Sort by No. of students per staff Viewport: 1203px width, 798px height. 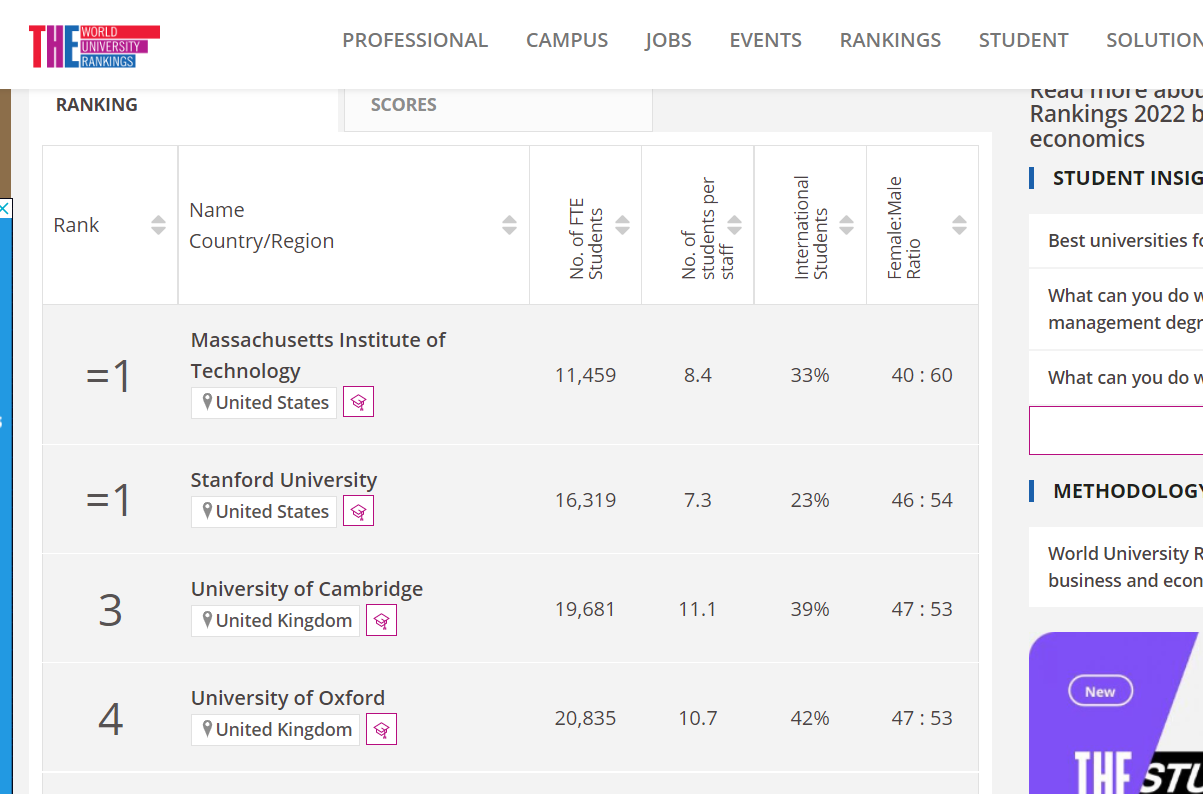point(734,225)
